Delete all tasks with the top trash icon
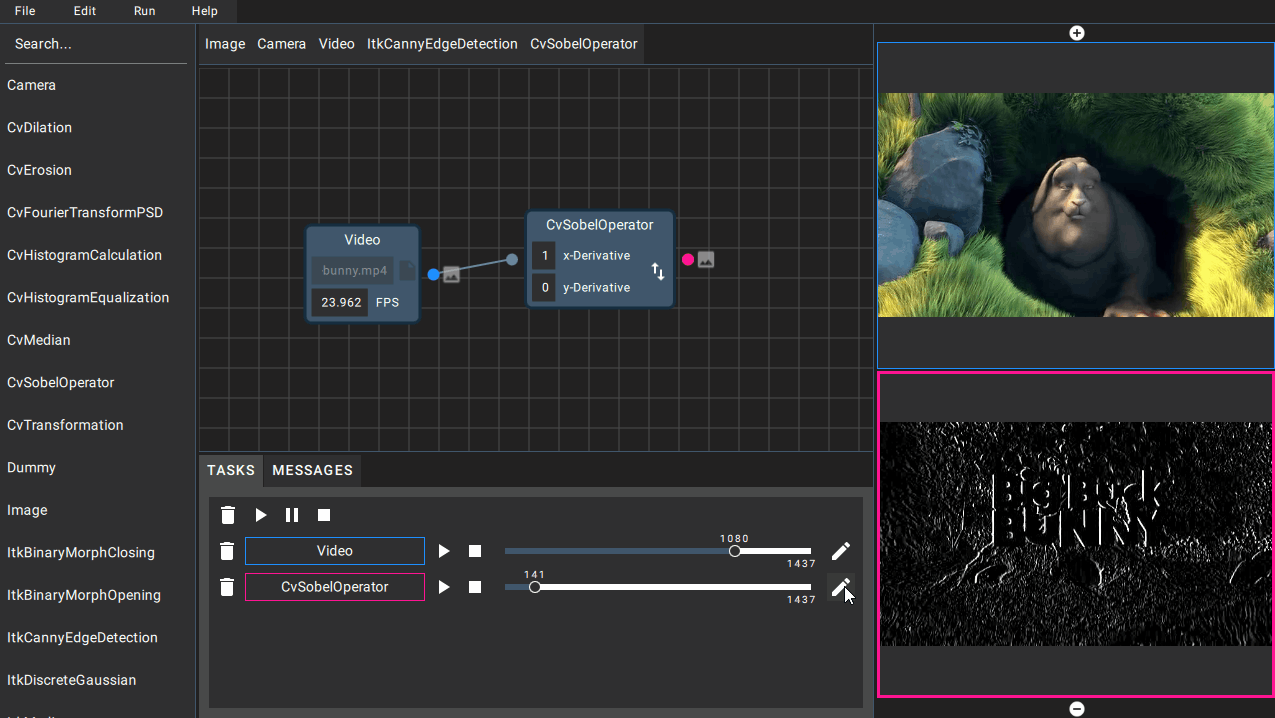 click(228, 515)
